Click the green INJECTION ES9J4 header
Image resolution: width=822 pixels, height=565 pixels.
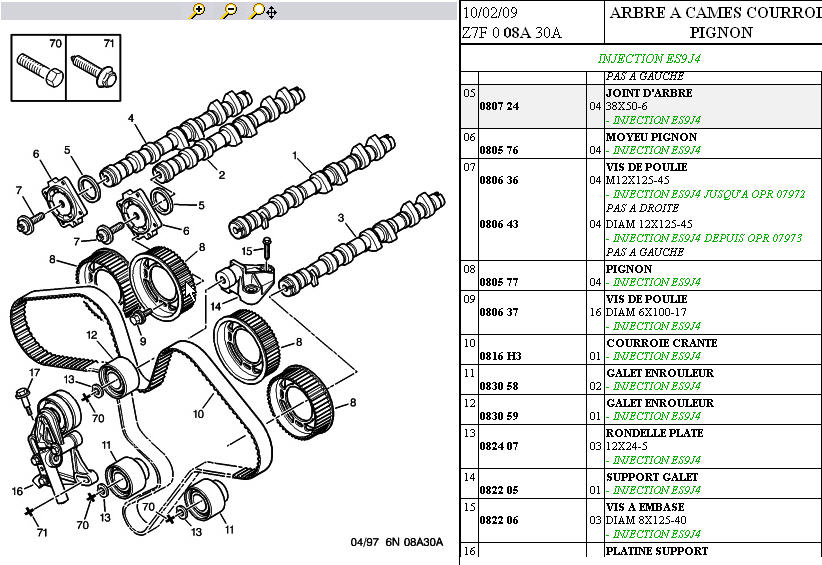(648, 59)
